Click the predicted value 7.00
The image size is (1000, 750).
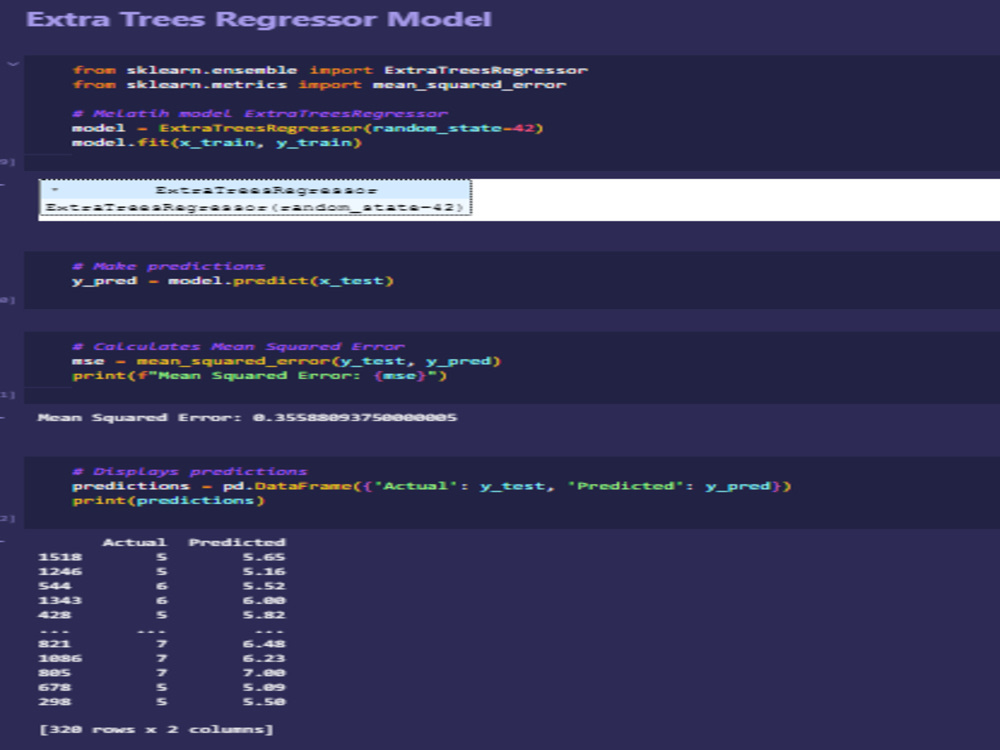264,673
